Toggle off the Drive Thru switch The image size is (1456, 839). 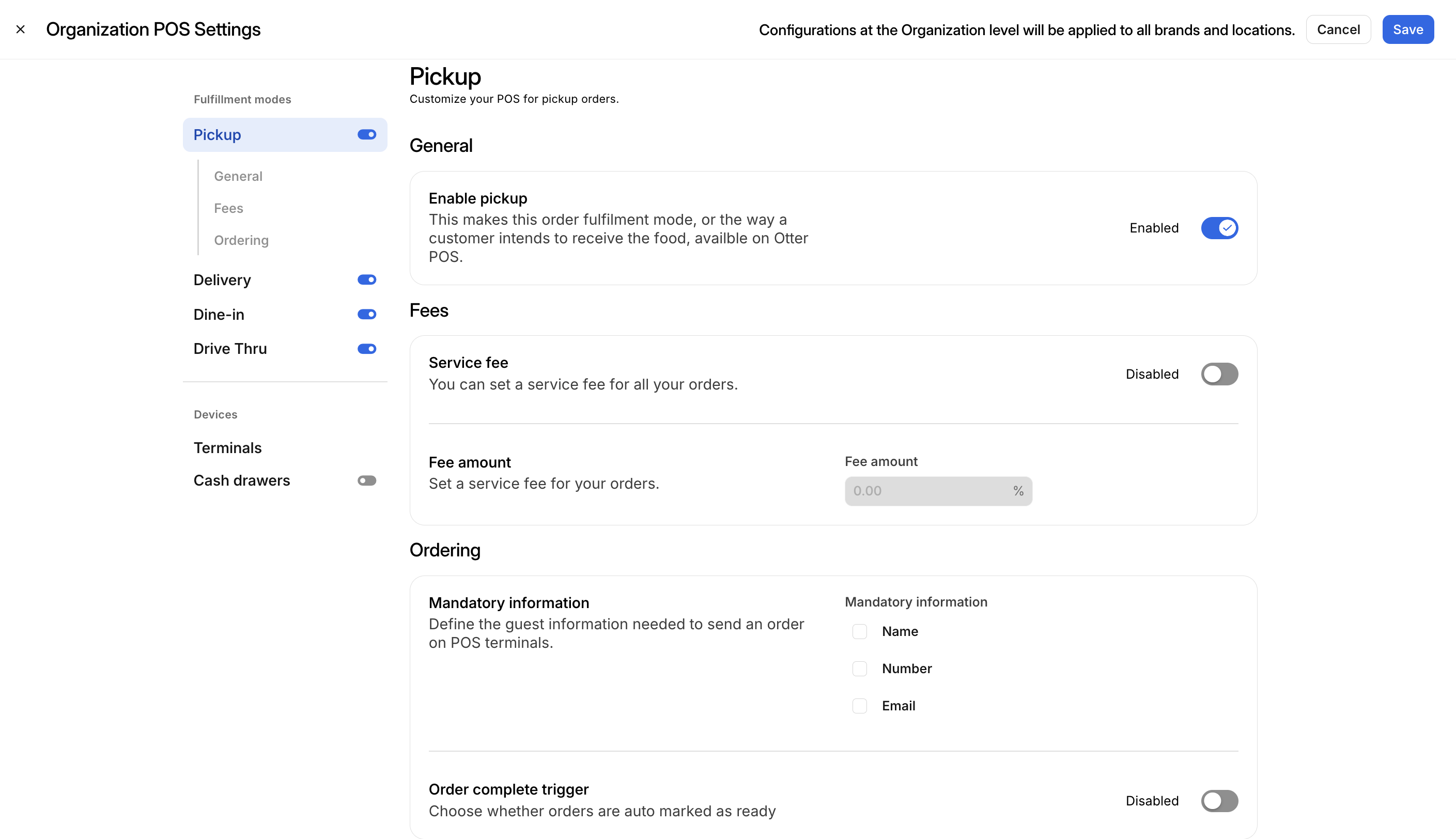[366, 348]
